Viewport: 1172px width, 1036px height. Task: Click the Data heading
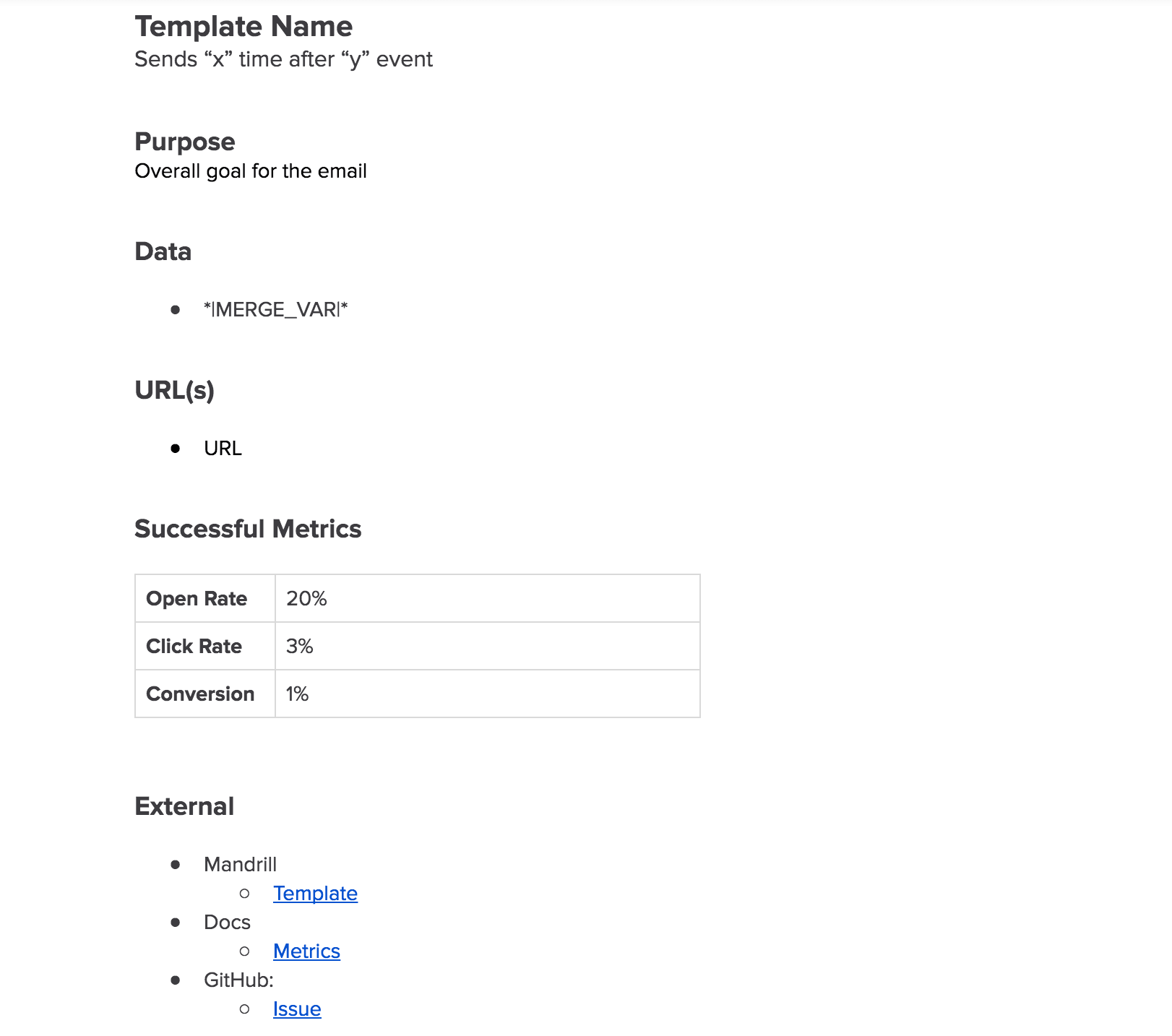pos(163,251)
